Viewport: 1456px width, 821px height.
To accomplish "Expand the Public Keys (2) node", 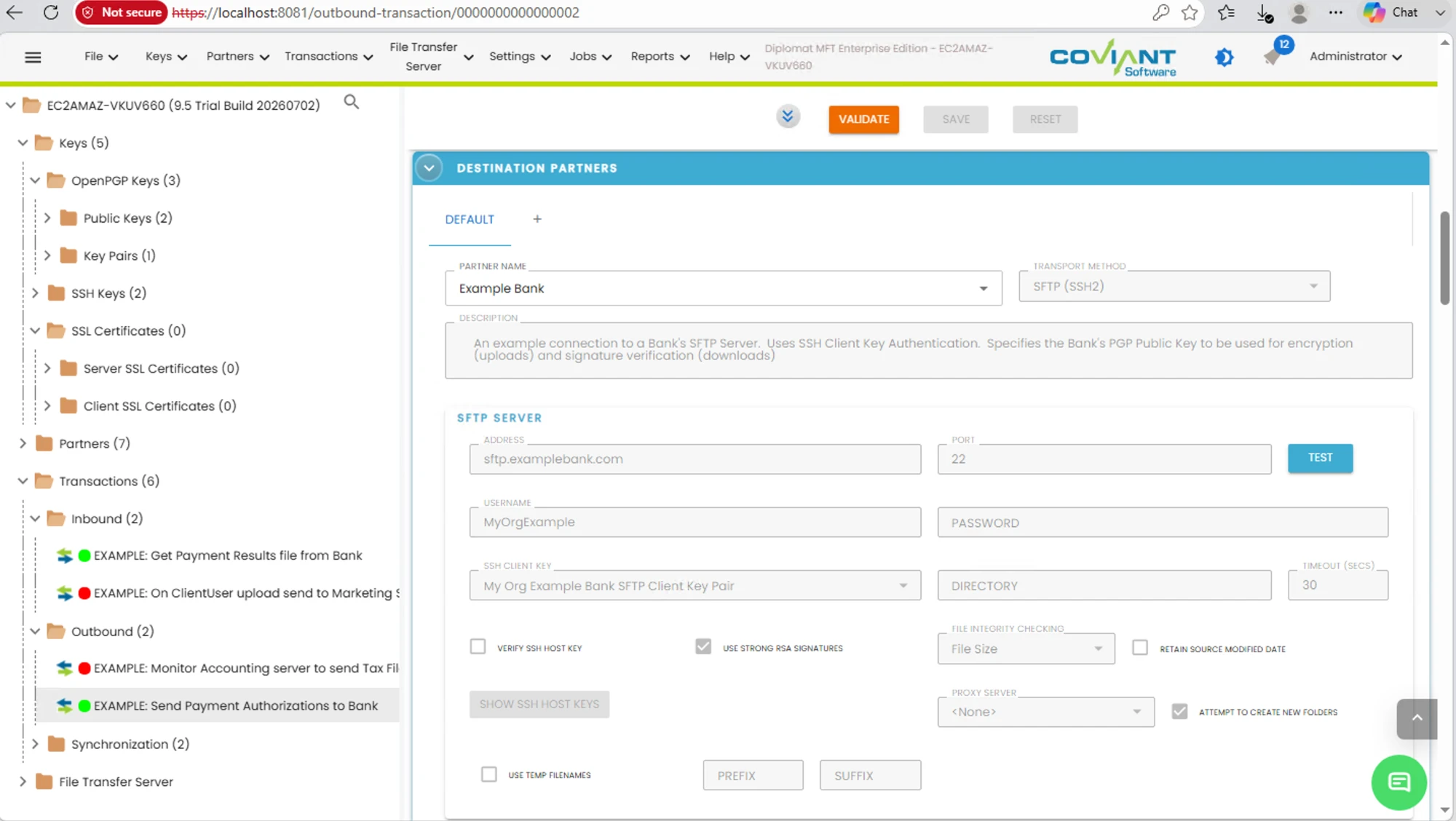I will (x=47, y=218).
